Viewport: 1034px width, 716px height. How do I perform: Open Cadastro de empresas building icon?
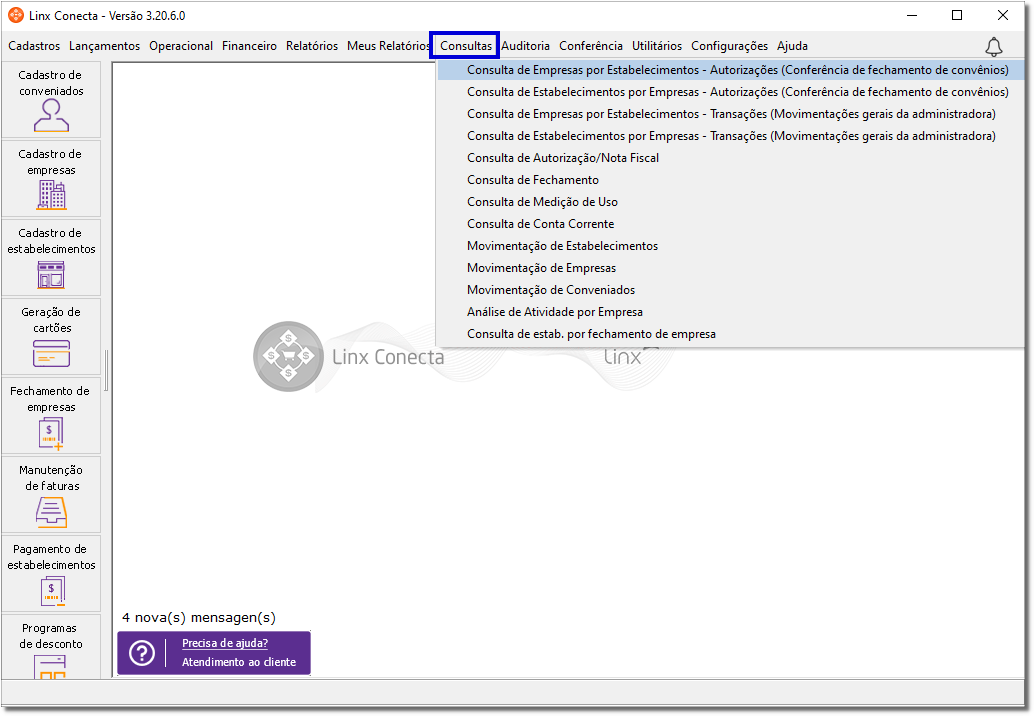click(x=51, y=194)
